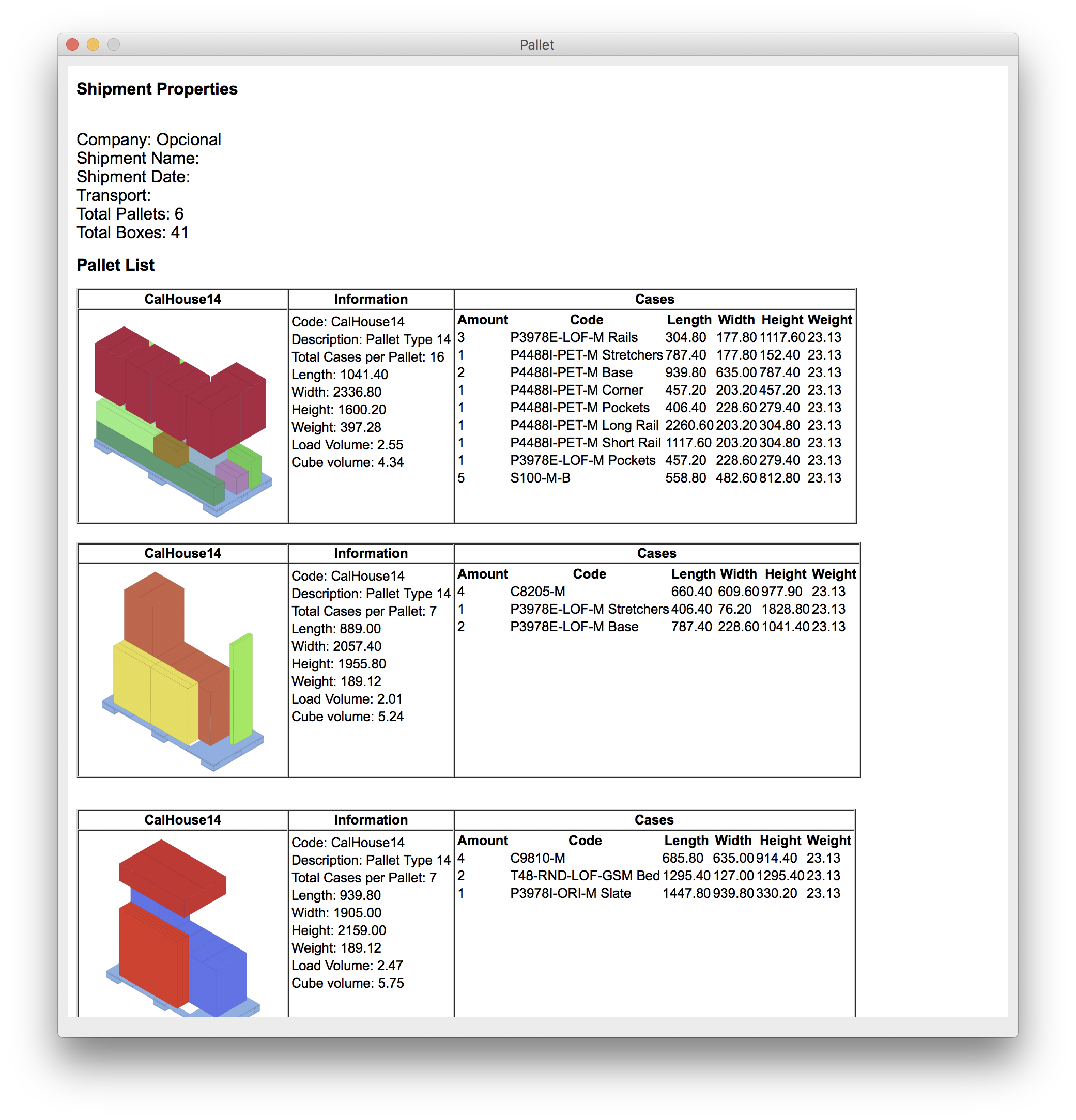Click the '2260.60' length value
This screenshot has height=1120, width=1076.
pyautogui.click(x=689, y=425)
